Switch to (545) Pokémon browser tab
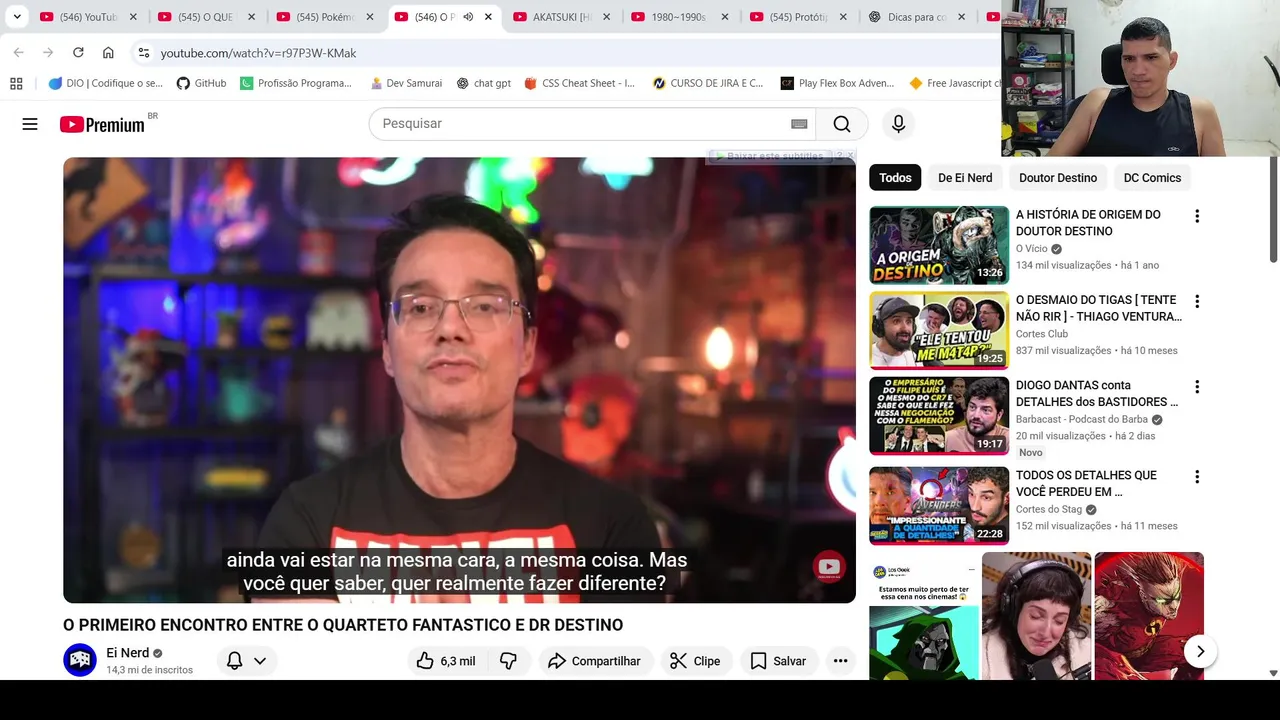Viewport: 1280px width, 720px height. [x=325, y=17]
